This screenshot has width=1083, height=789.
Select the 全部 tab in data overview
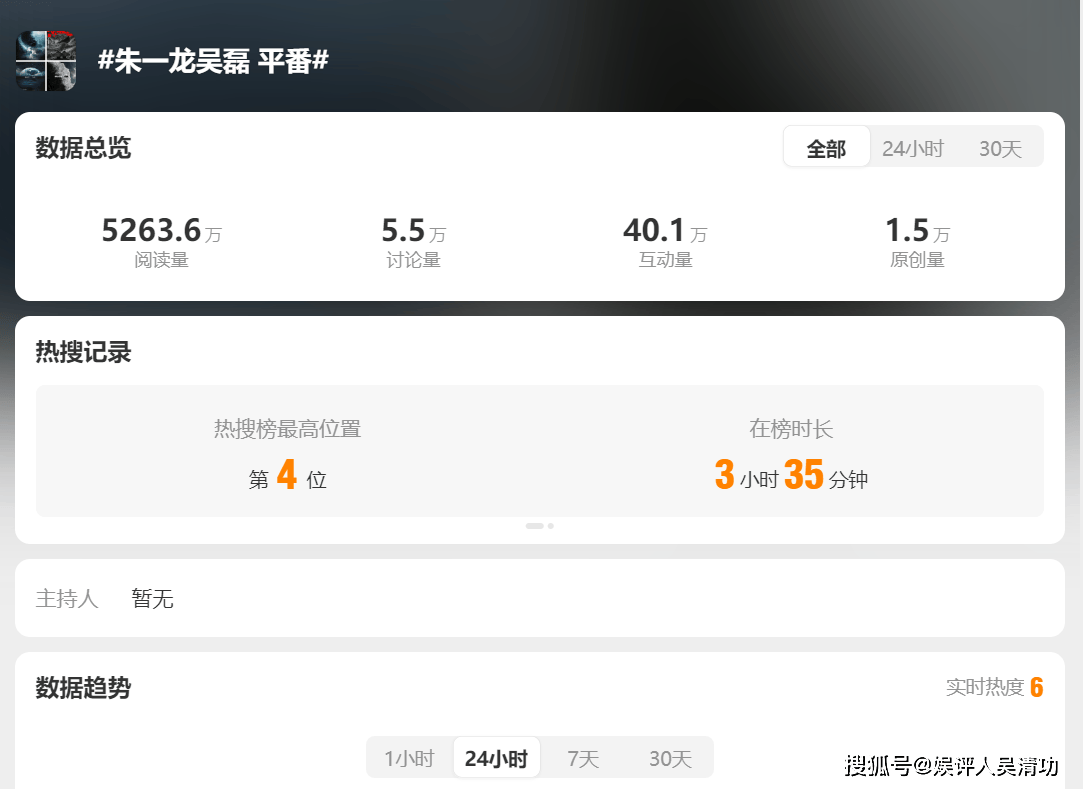[x=826, y=147]
